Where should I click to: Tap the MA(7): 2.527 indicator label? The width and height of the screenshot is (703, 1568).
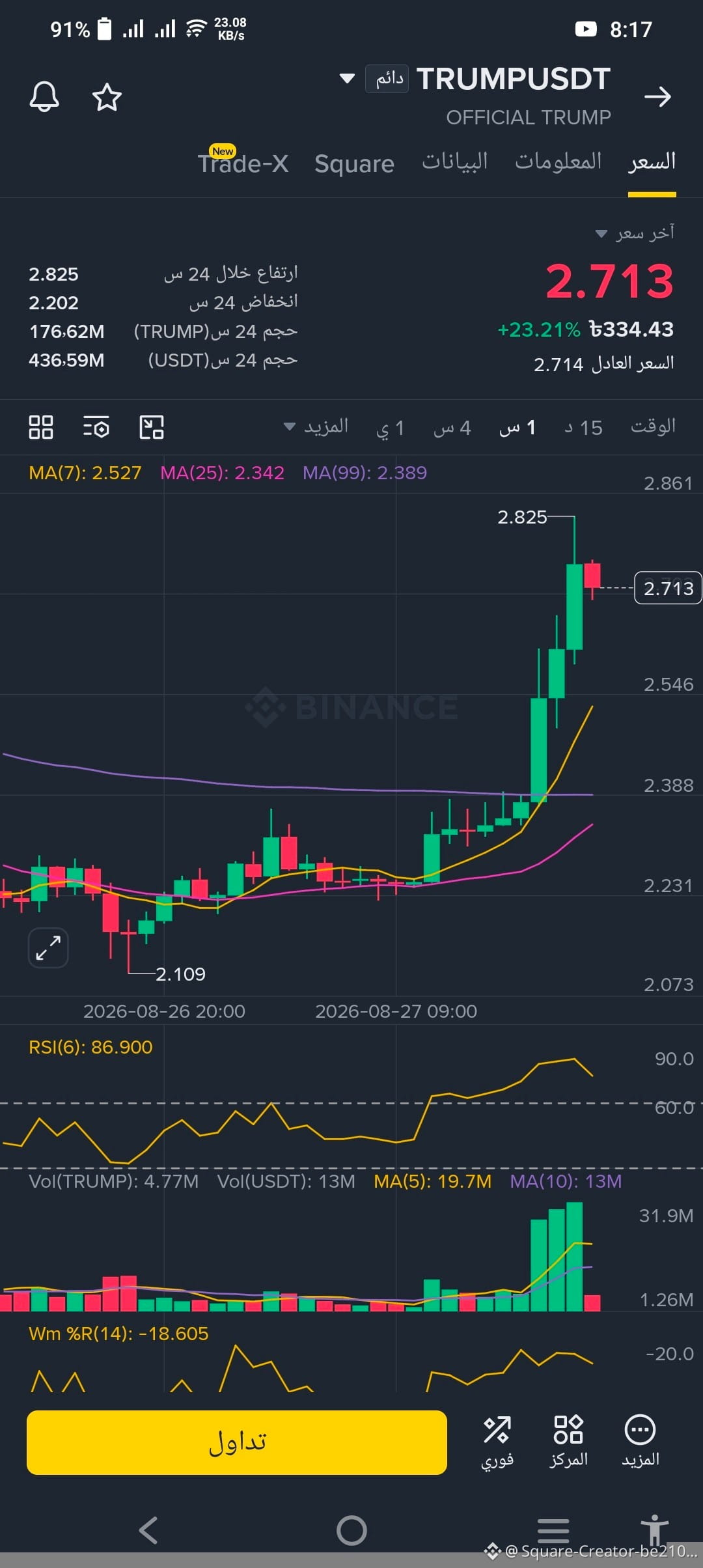85,473
